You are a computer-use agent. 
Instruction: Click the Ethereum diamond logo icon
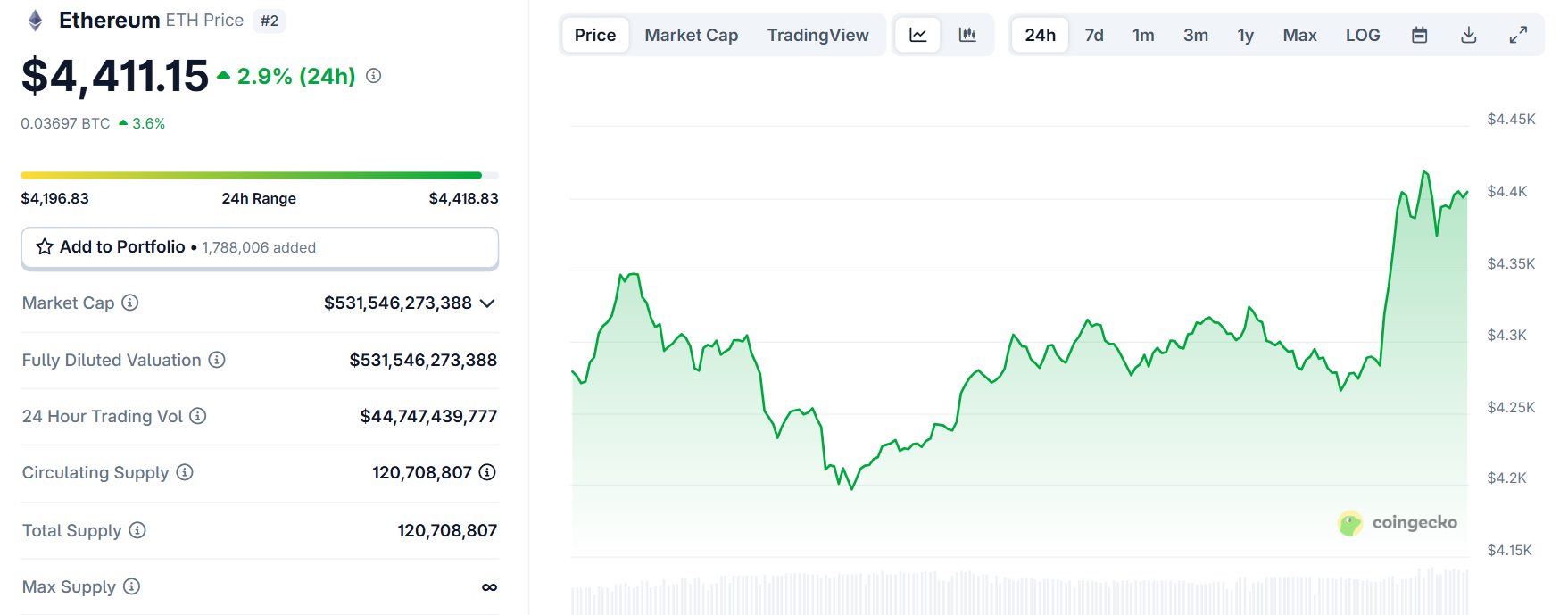coord(35,21)
